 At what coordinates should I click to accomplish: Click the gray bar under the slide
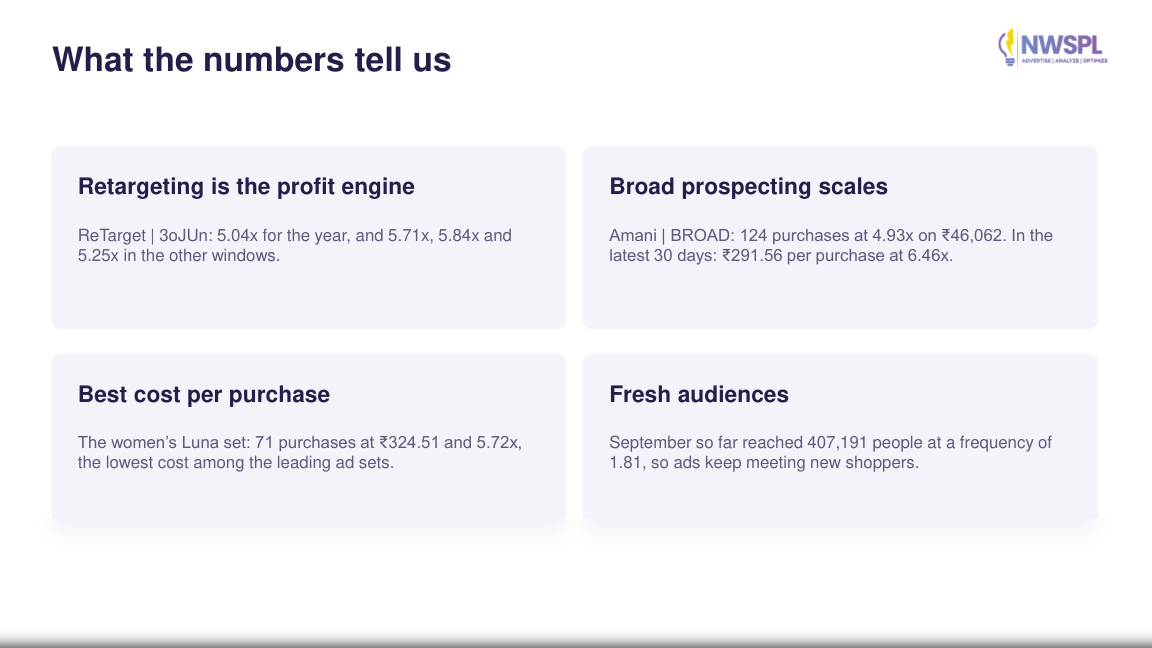tap(576, 641)
